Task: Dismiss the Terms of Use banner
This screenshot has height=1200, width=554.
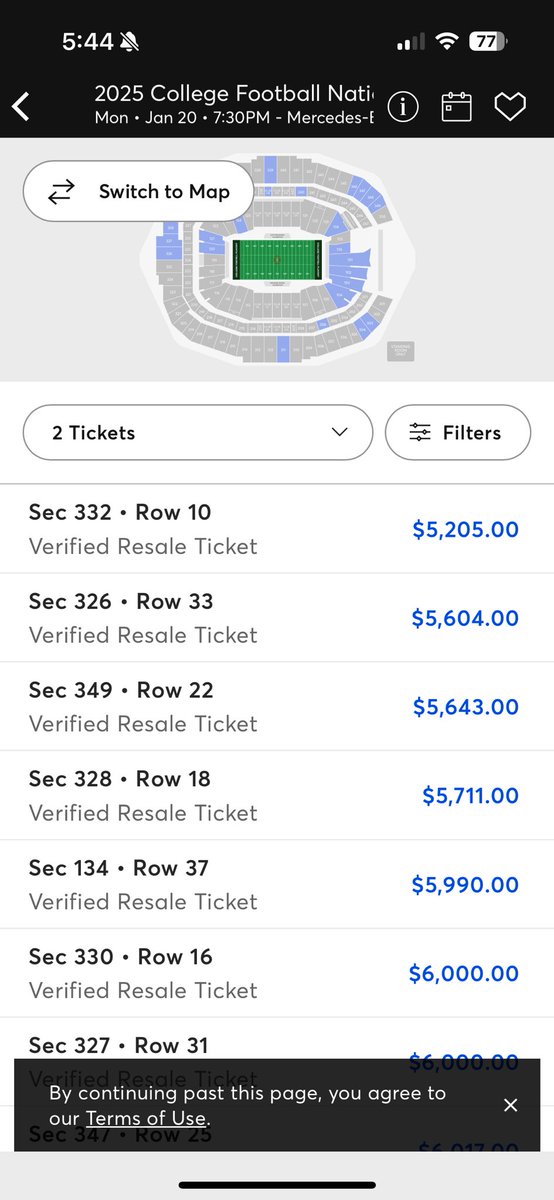Action: pos(511,1105)
